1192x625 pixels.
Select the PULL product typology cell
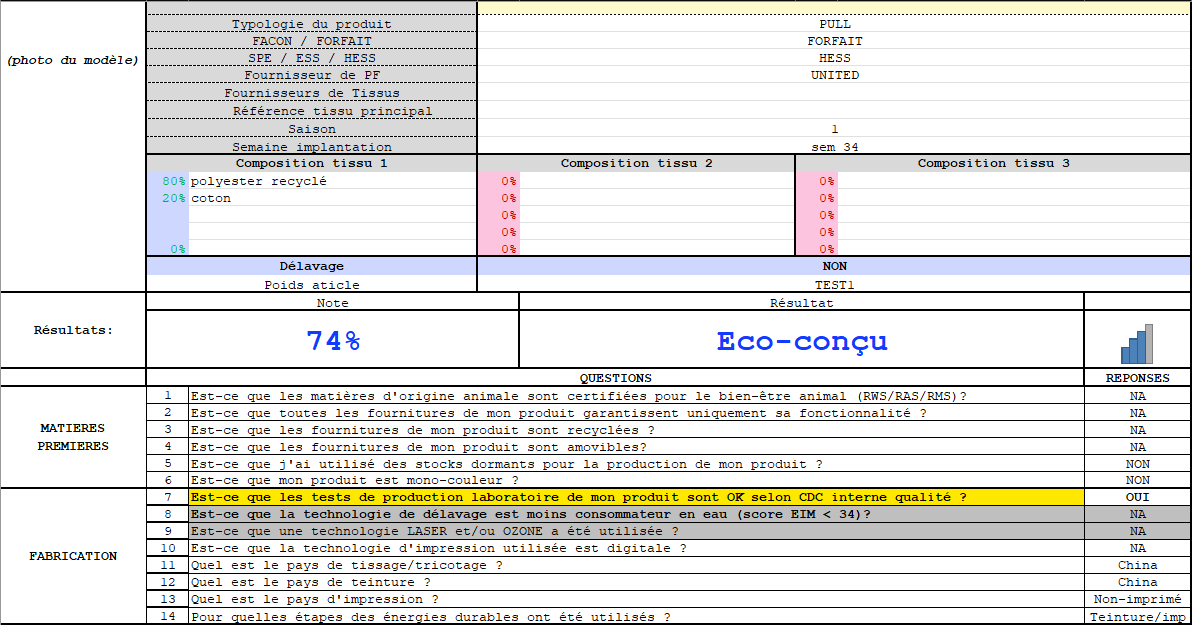pyautogui.click(x=834, y=24)
